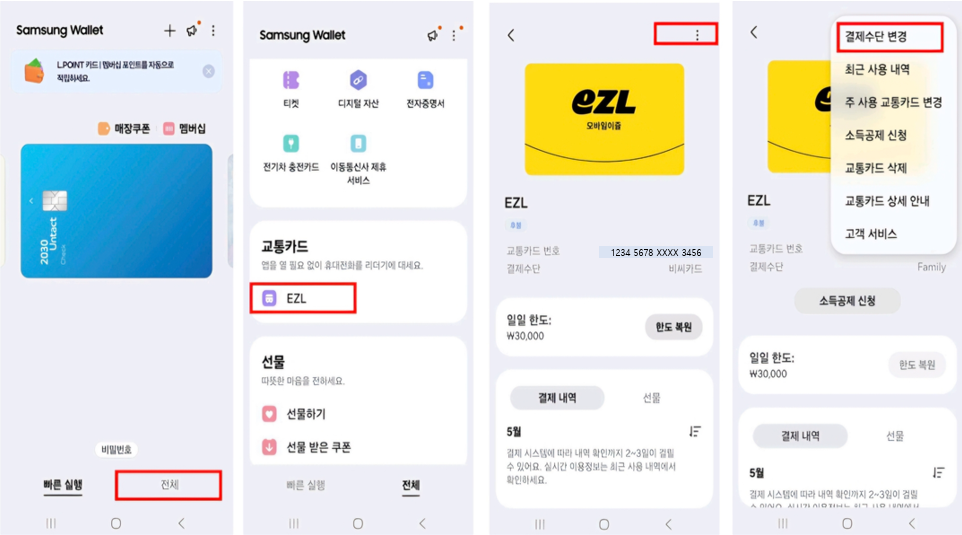
Task: Open the 디지털 자산 icon
Action: (x=358, y=89)
